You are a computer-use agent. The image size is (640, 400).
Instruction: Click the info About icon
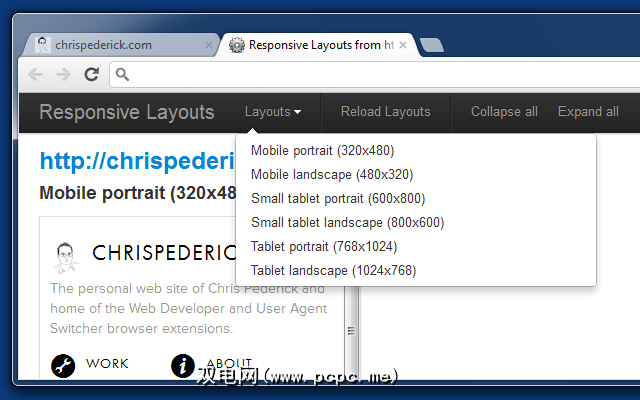pos(182,365)
